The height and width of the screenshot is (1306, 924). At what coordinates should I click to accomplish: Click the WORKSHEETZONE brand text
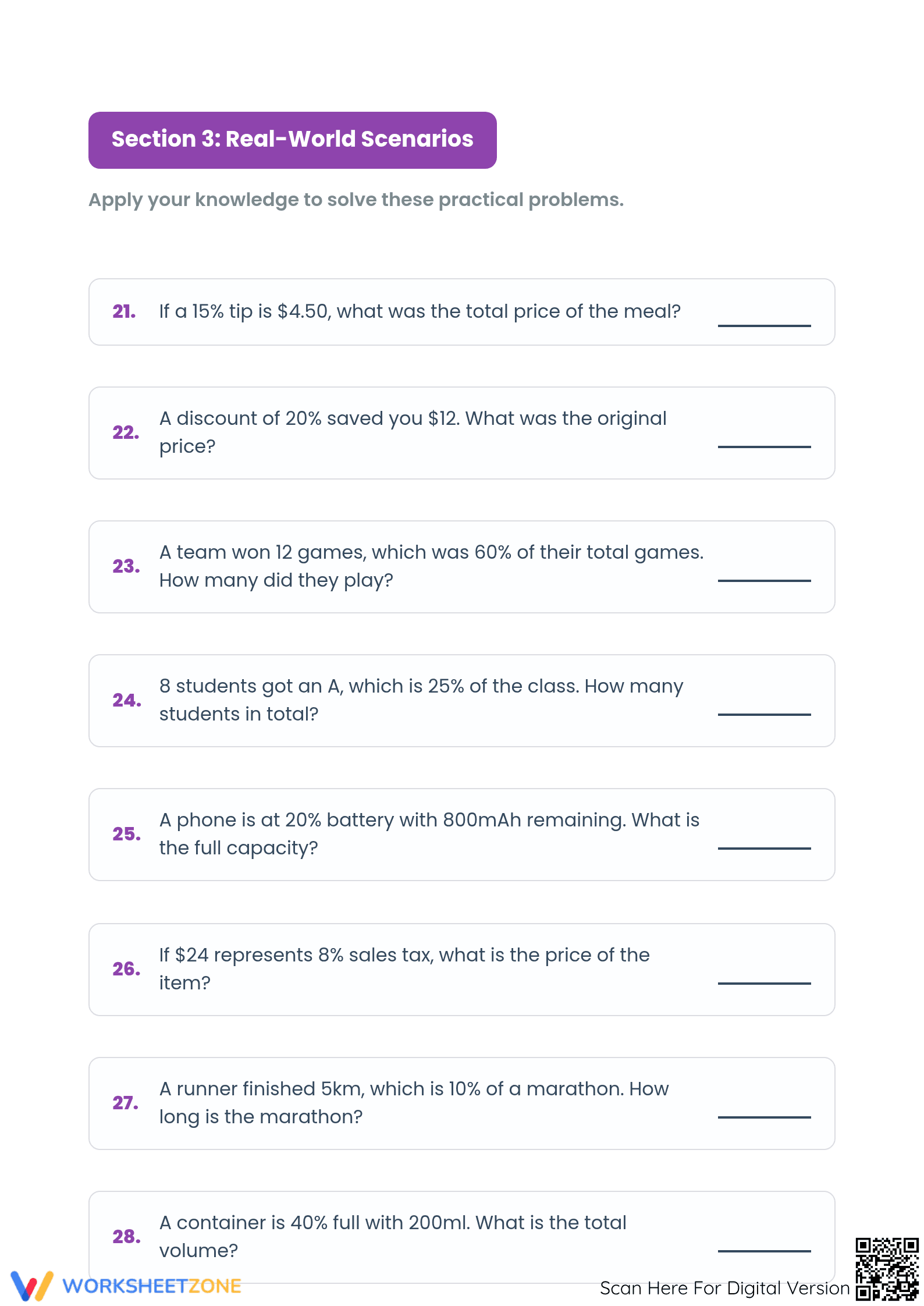pos(152,1286)
